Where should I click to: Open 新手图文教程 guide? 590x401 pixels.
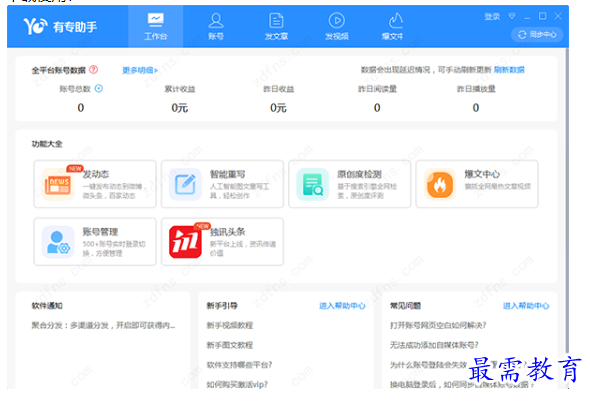[x=230, y=345]
